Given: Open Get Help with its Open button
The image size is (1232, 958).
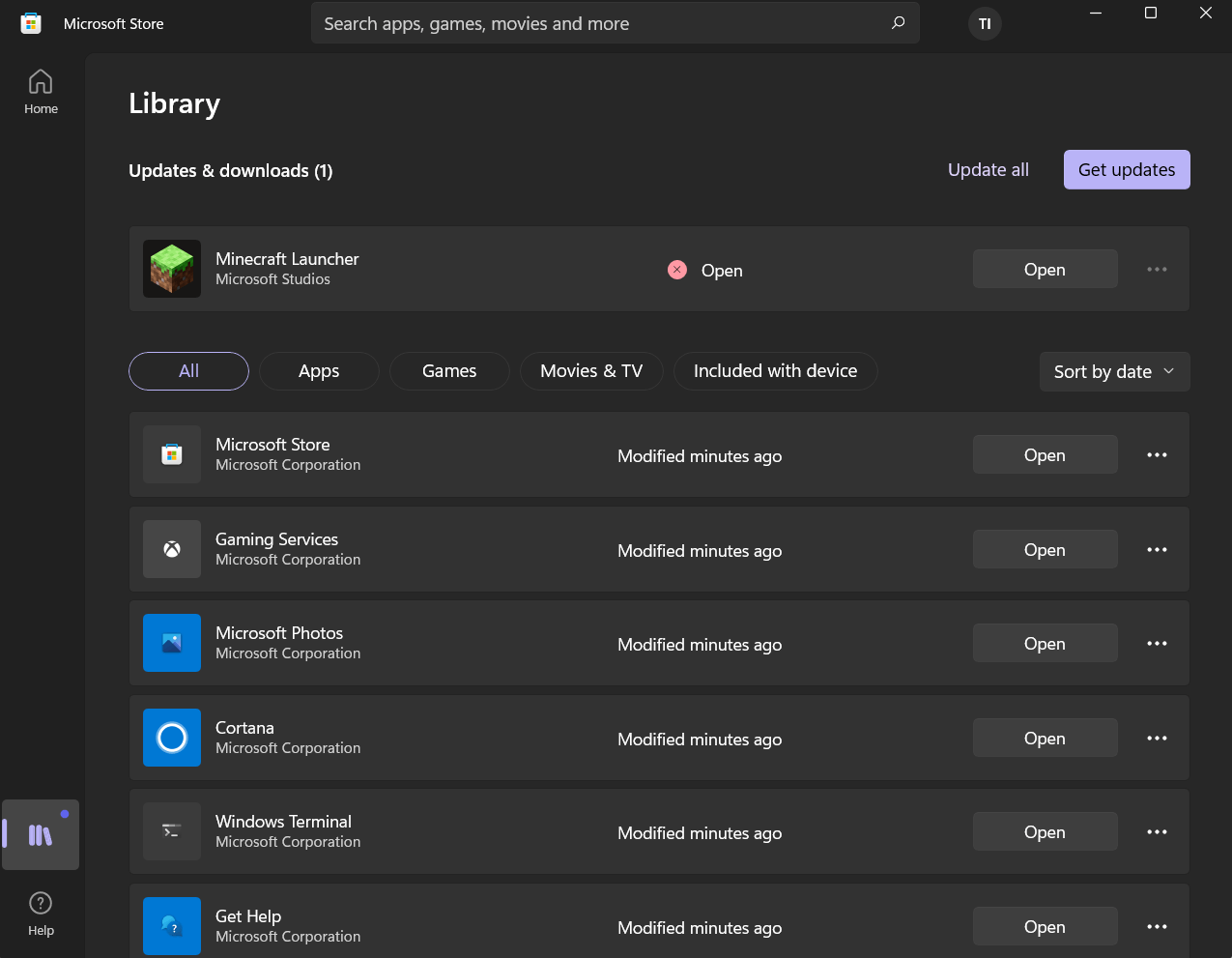Looking at the screenshot, I should tap(1045, 927).
